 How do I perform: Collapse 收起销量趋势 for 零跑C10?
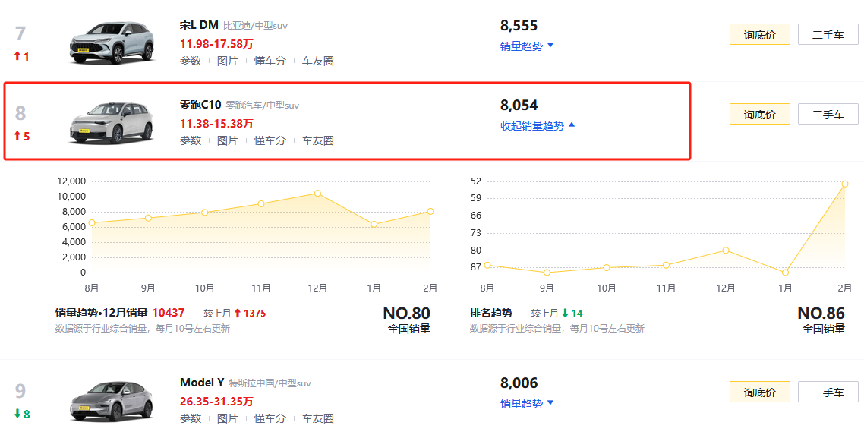pyautogui.click(x=537, y=126)
